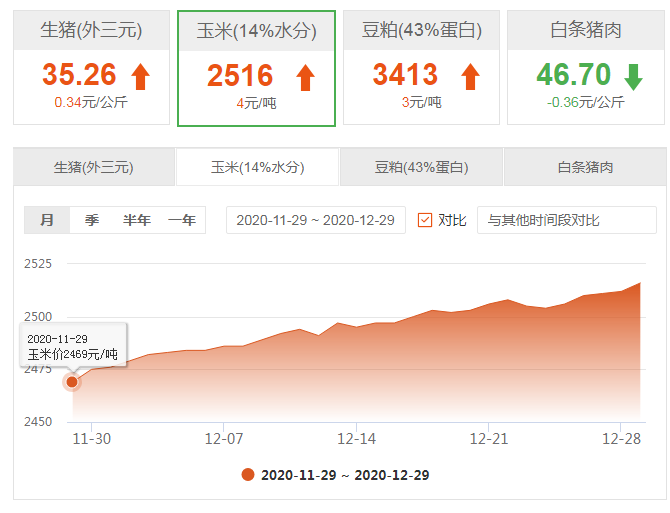Click the 2525 y-axis value
Viewport: 670px width, 513px height.
pyautogui.click(x=38, y=264)
